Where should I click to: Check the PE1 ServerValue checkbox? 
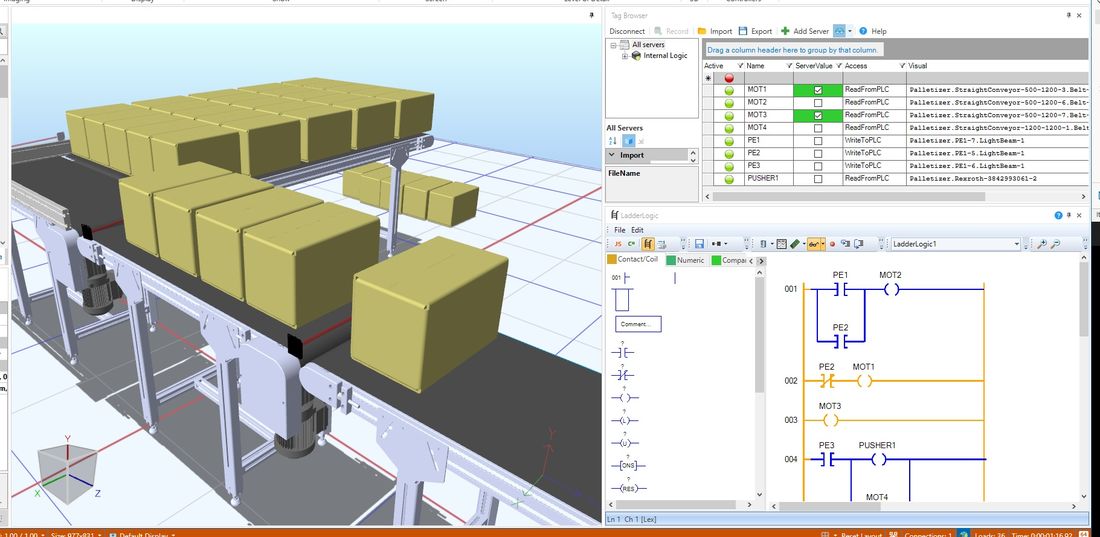(x=818, y=140)
